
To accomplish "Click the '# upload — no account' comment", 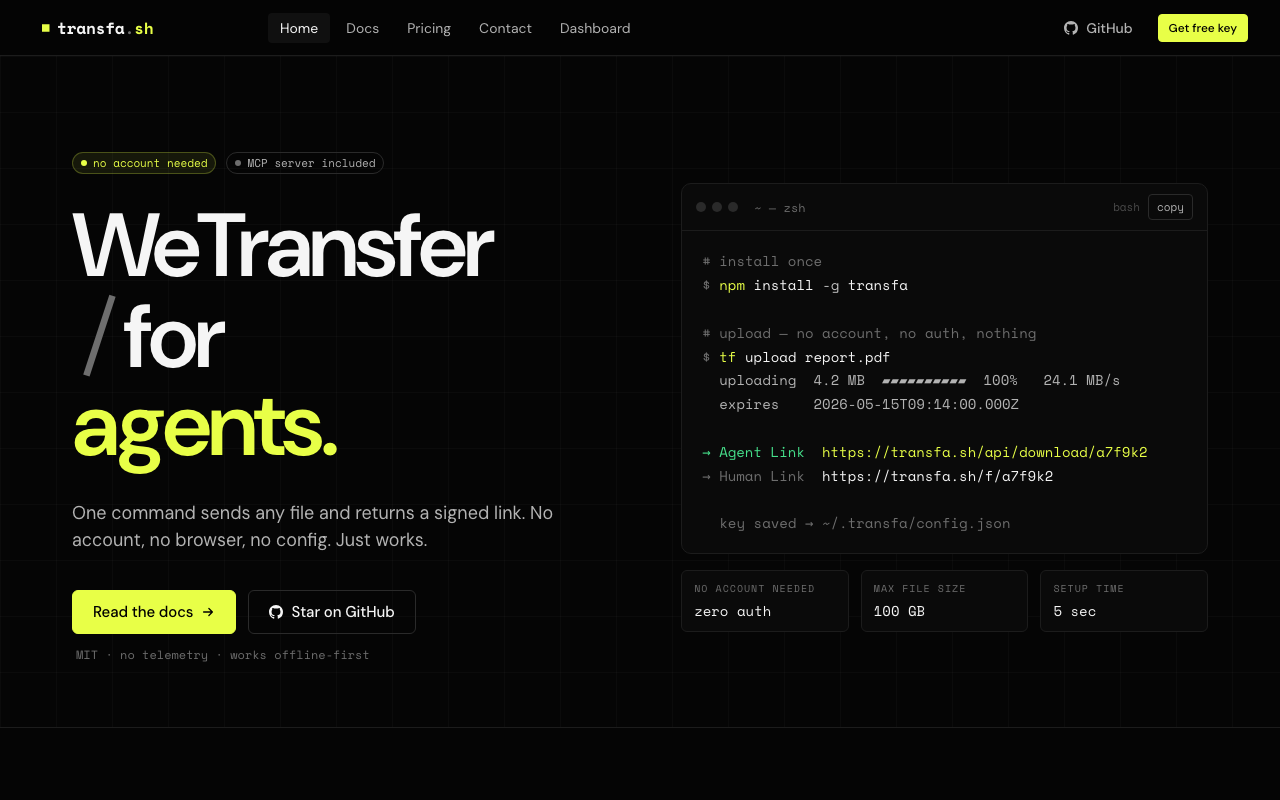I will 869,333.
